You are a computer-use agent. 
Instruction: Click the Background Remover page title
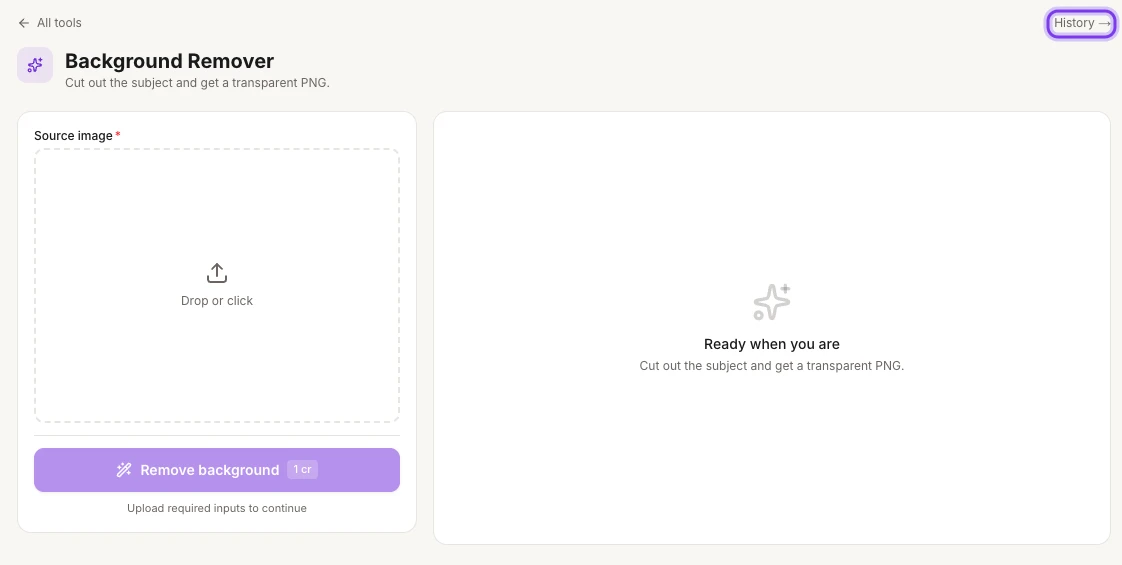(170, 61)
